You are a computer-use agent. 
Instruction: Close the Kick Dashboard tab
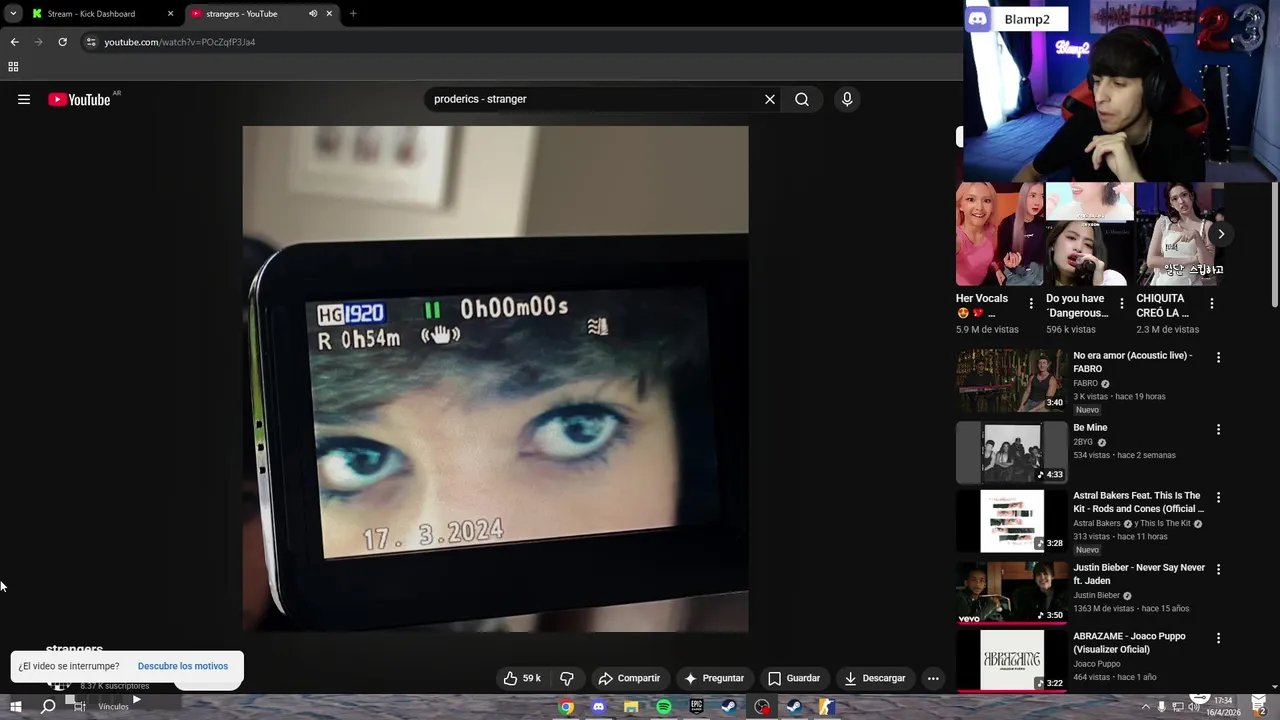click(170, 14)
